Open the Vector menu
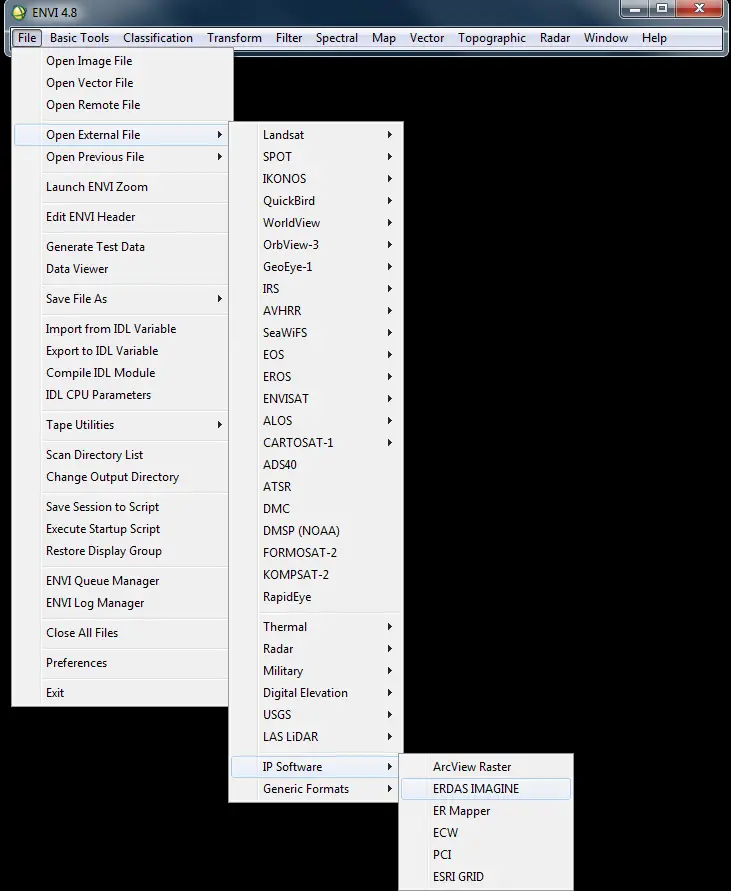This screenshot has height=891, width=731. coord(426,38)
